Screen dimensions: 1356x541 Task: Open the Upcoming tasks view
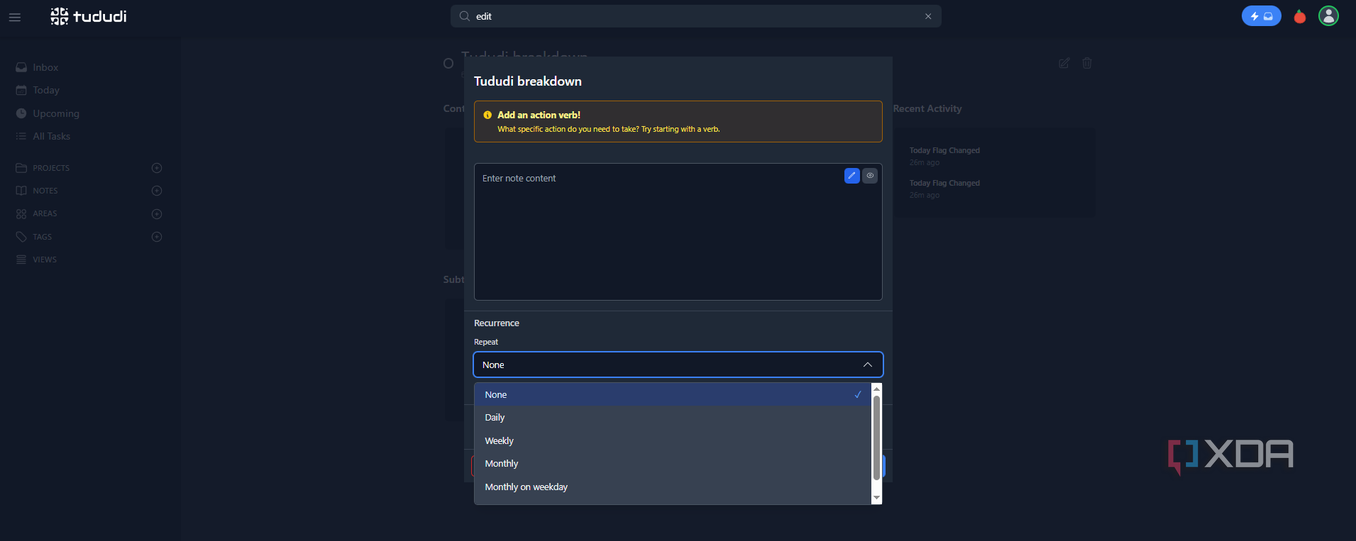click(56, 113)
